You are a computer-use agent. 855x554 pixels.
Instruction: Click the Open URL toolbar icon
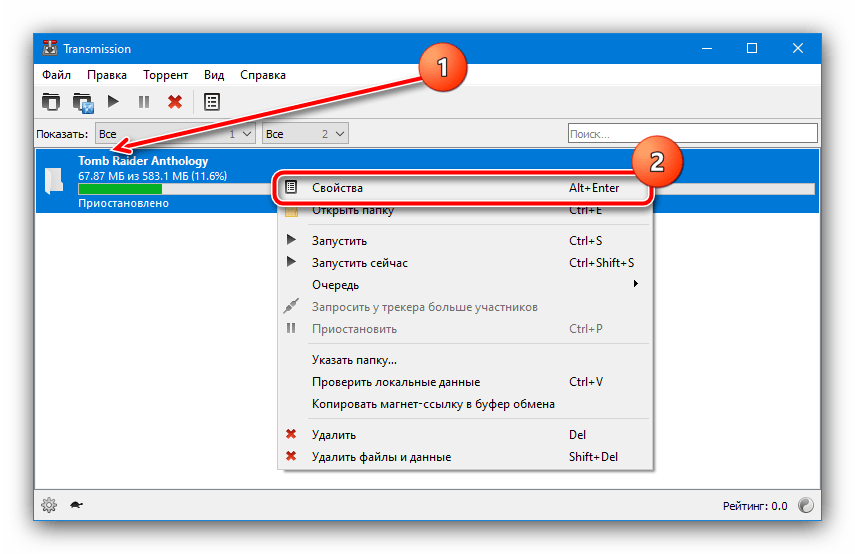coord(83,102)
